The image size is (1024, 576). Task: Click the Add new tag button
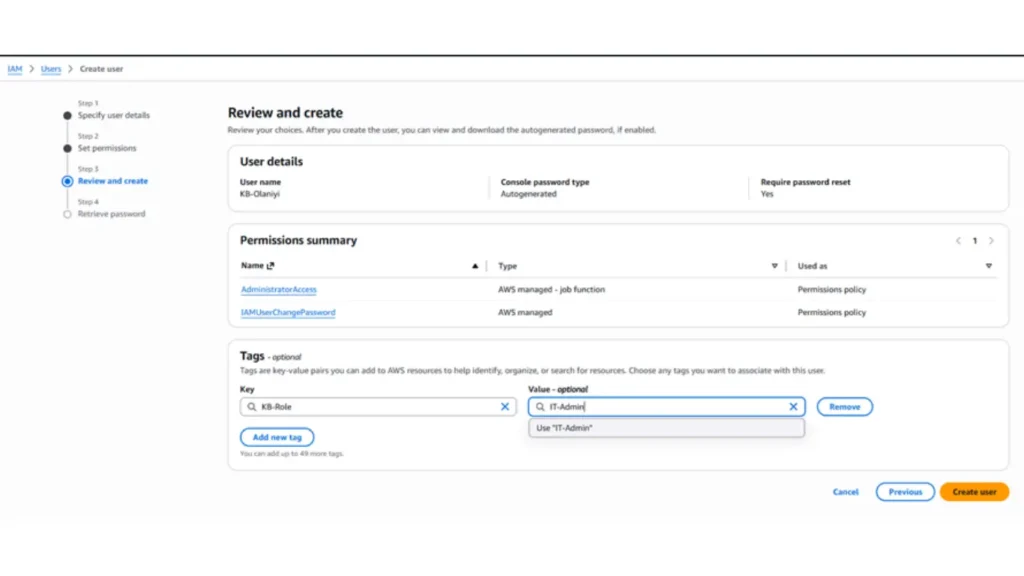click(x=277, y=437)
